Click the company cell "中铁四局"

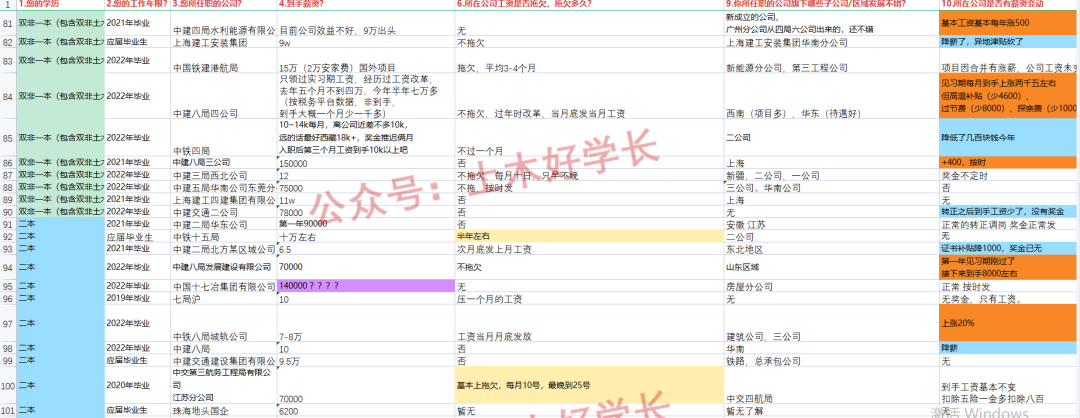(224, 138)
